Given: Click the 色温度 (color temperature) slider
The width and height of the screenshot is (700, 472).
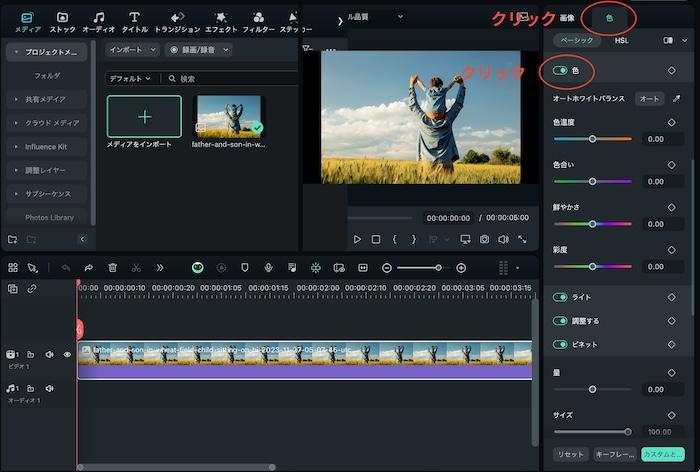Looking at the screenshot, I should pos(592,139).
